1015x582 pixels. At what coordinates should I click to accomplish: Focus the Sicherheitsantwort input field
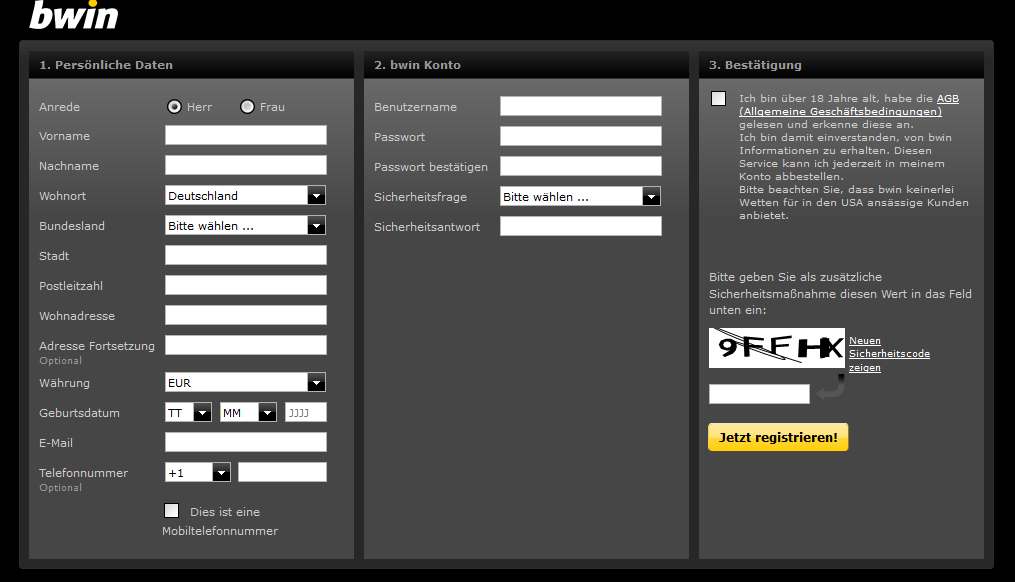pos(581,226)
